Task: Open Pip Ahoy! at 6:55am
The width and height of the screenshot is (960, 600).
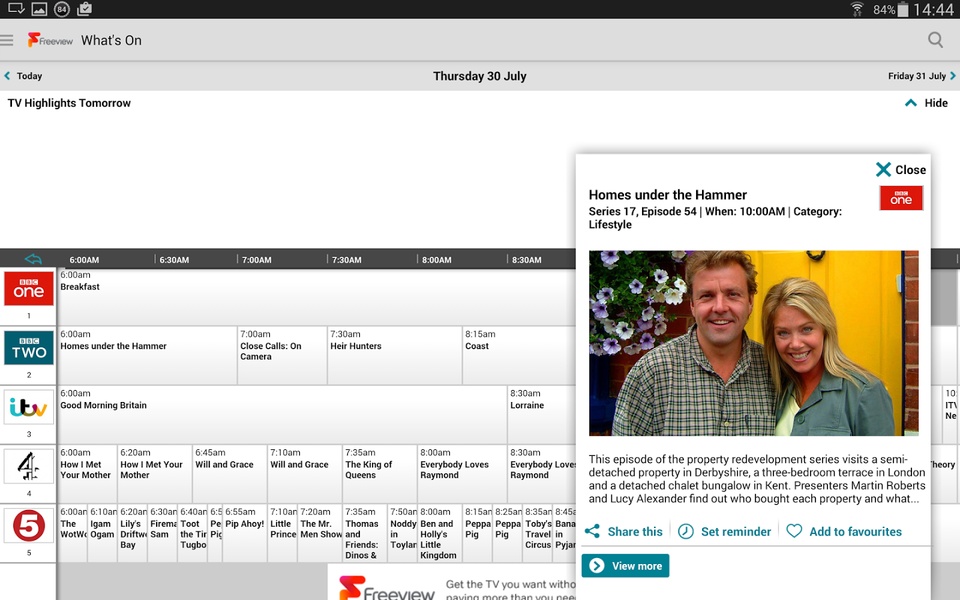Action: 245,533
